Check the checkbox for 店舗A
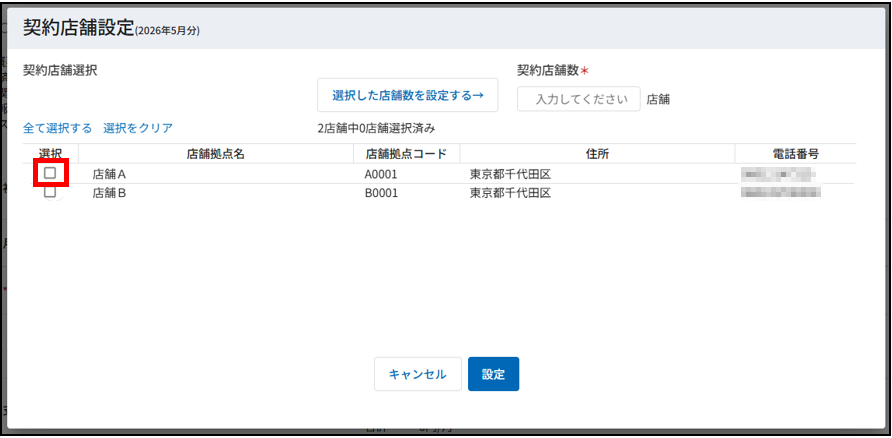This screenshot has height=438, width=892. coord(50,173)
